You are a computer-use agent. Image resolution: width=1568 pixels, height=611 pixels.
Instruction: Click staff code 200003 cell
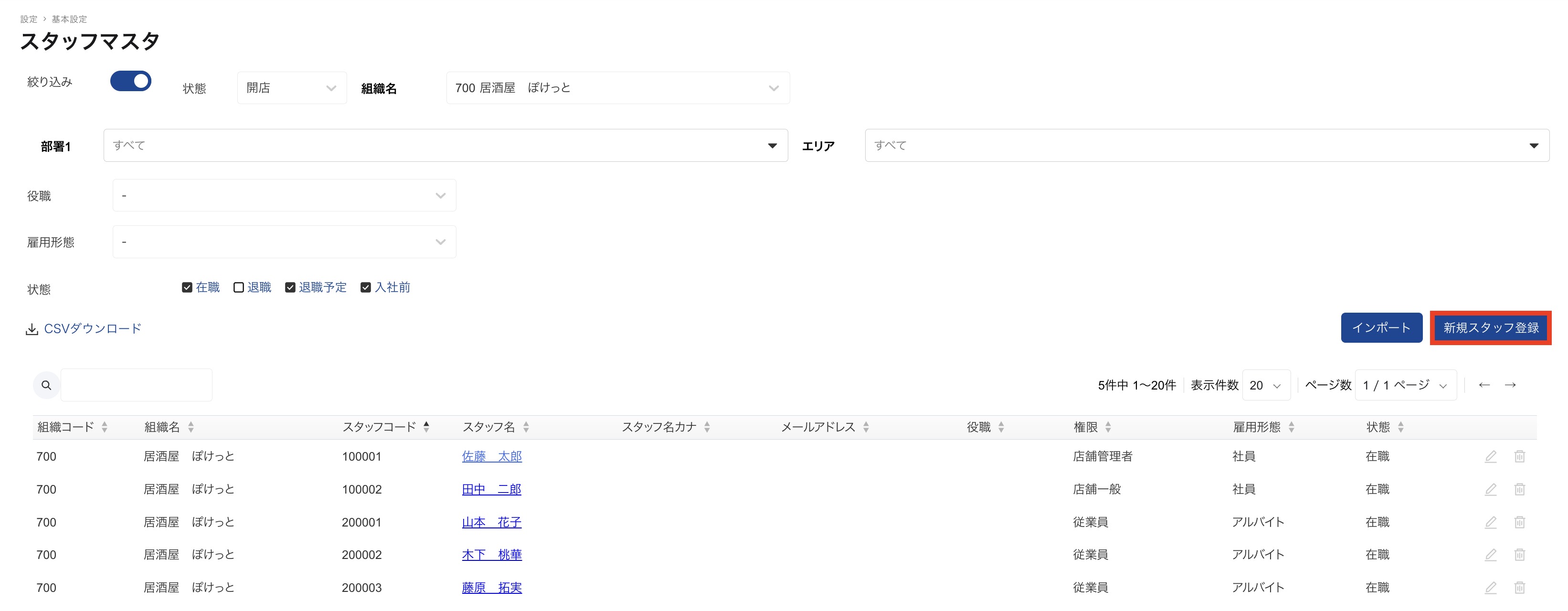[361, 587]
